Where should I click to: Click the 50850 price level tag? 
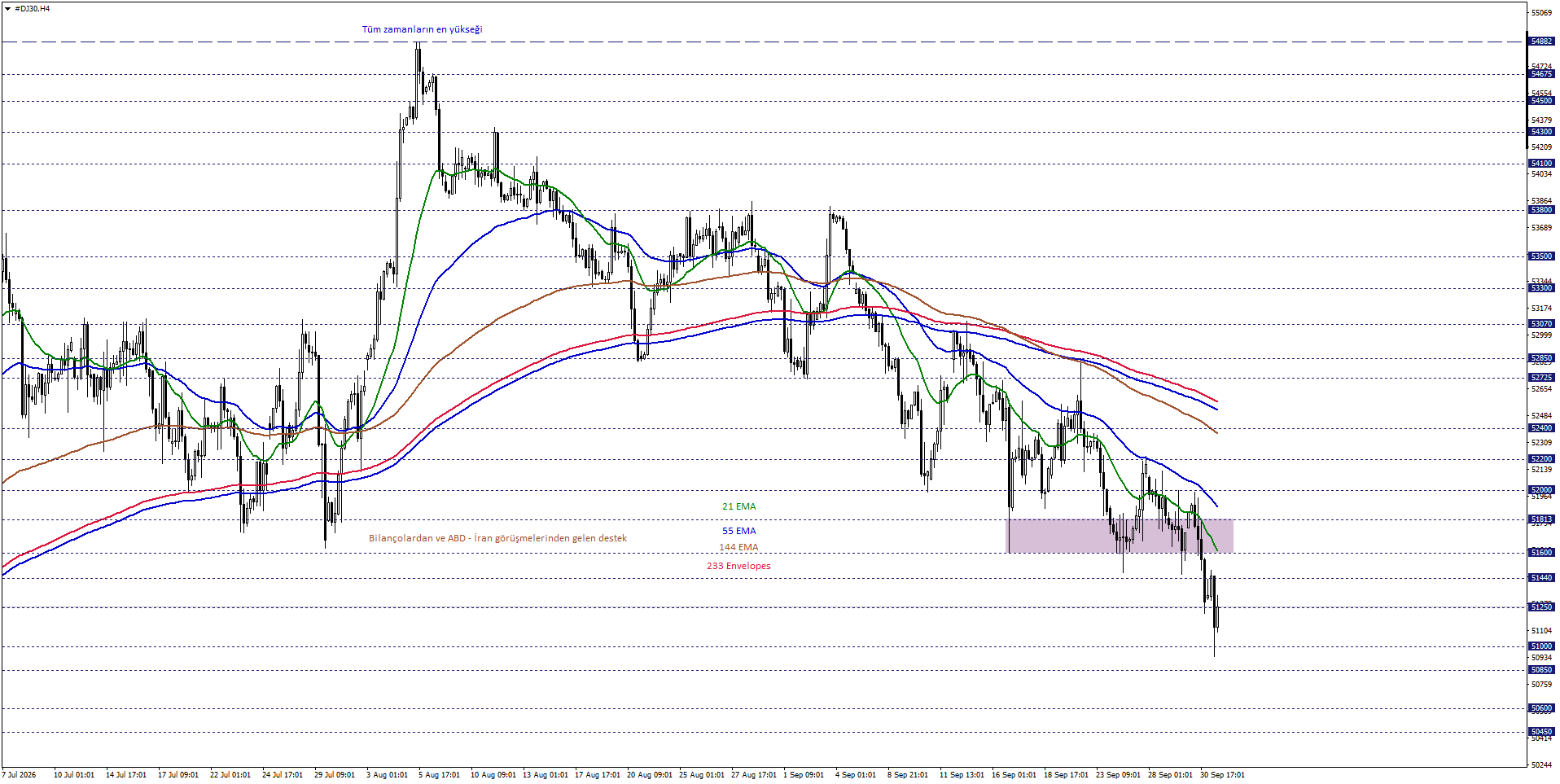pos(1541,670)
